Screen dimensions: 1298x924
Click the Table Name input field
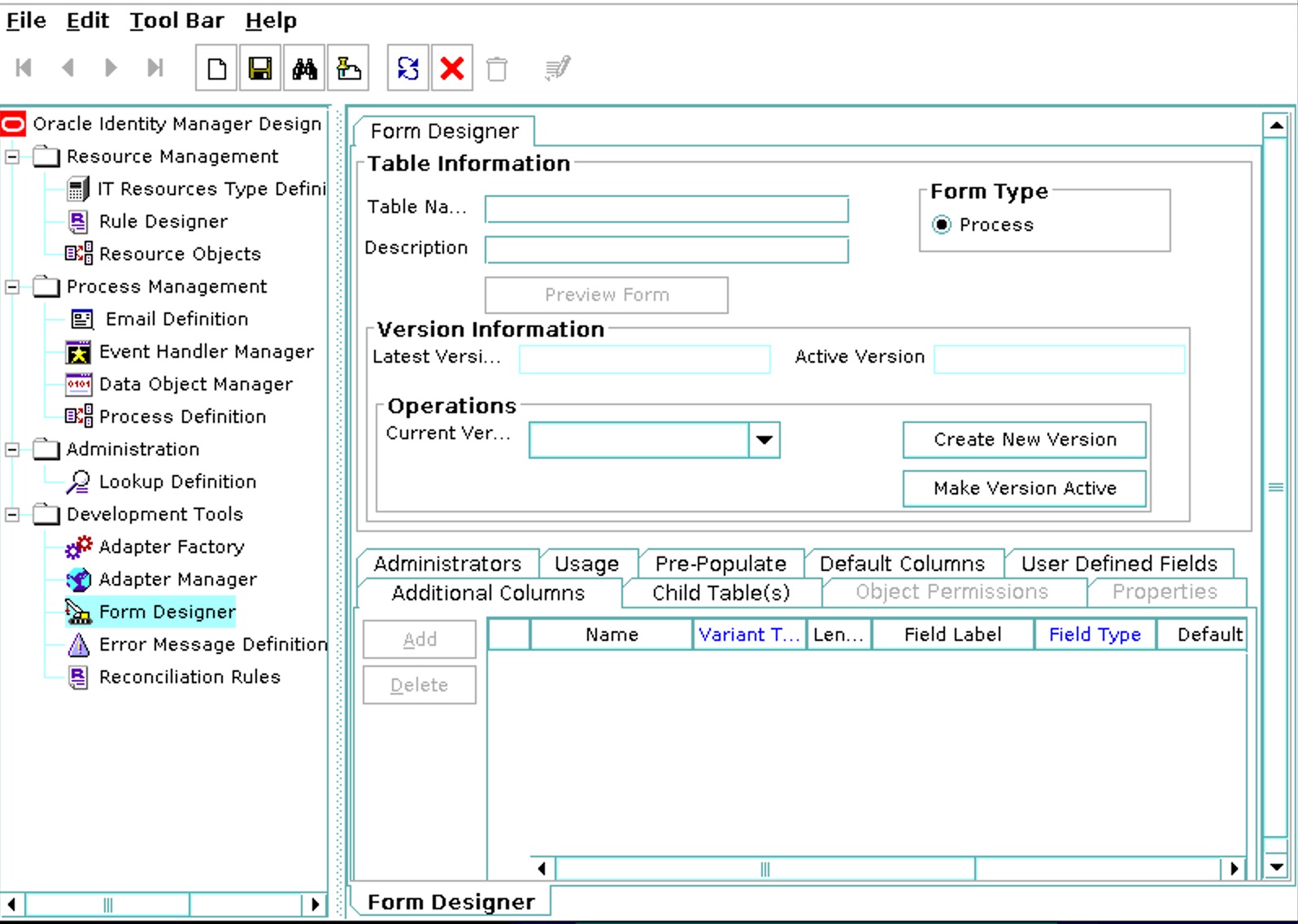point(667,209)
